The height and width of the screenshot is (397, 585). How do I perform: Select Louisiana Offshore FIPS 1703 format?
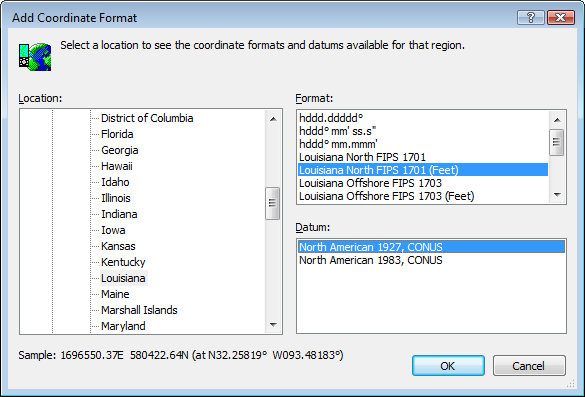coord(423,183)
